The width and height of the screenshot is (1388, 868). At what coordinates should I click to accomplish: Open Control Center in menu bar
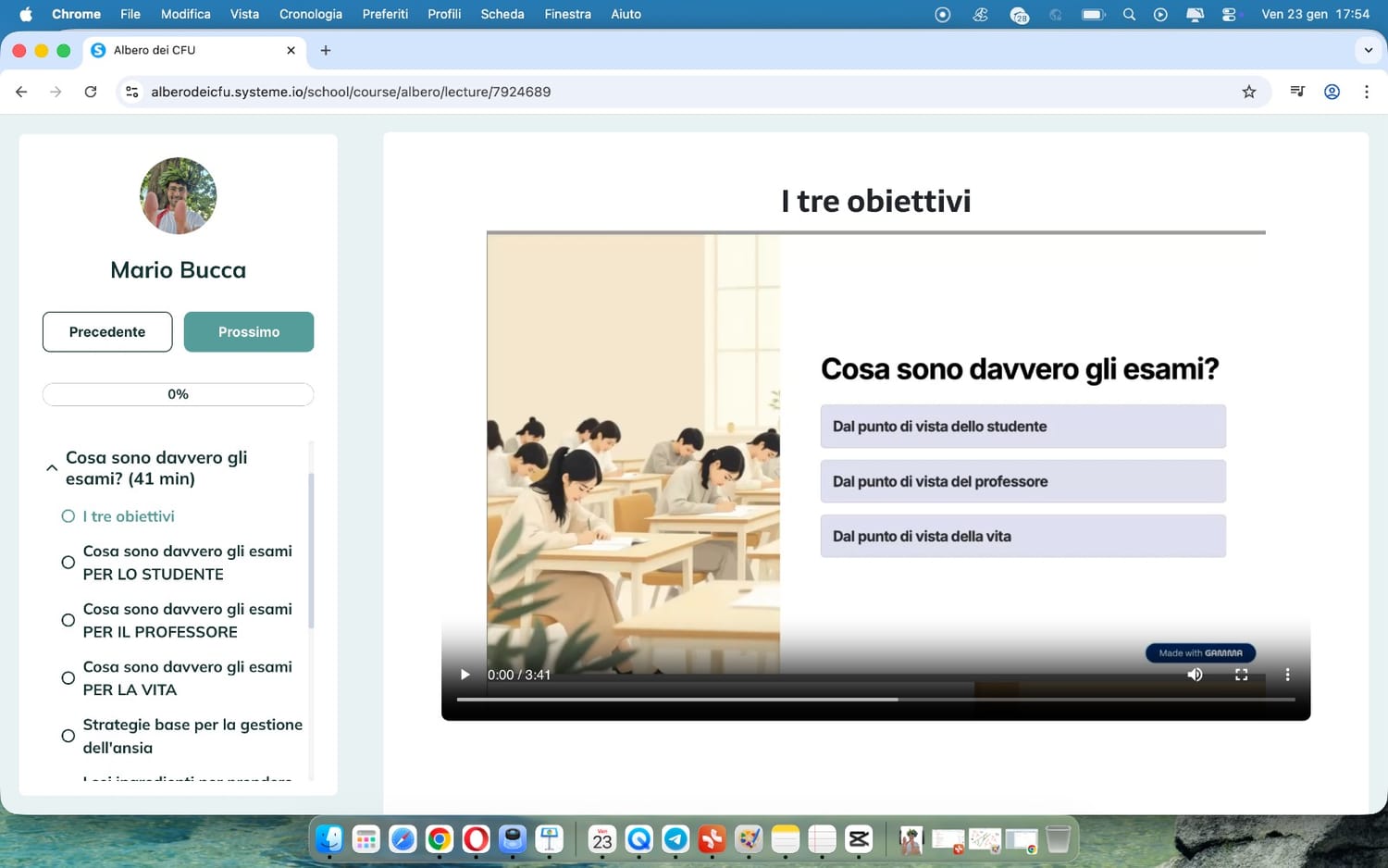click(x=1229, y=14)
